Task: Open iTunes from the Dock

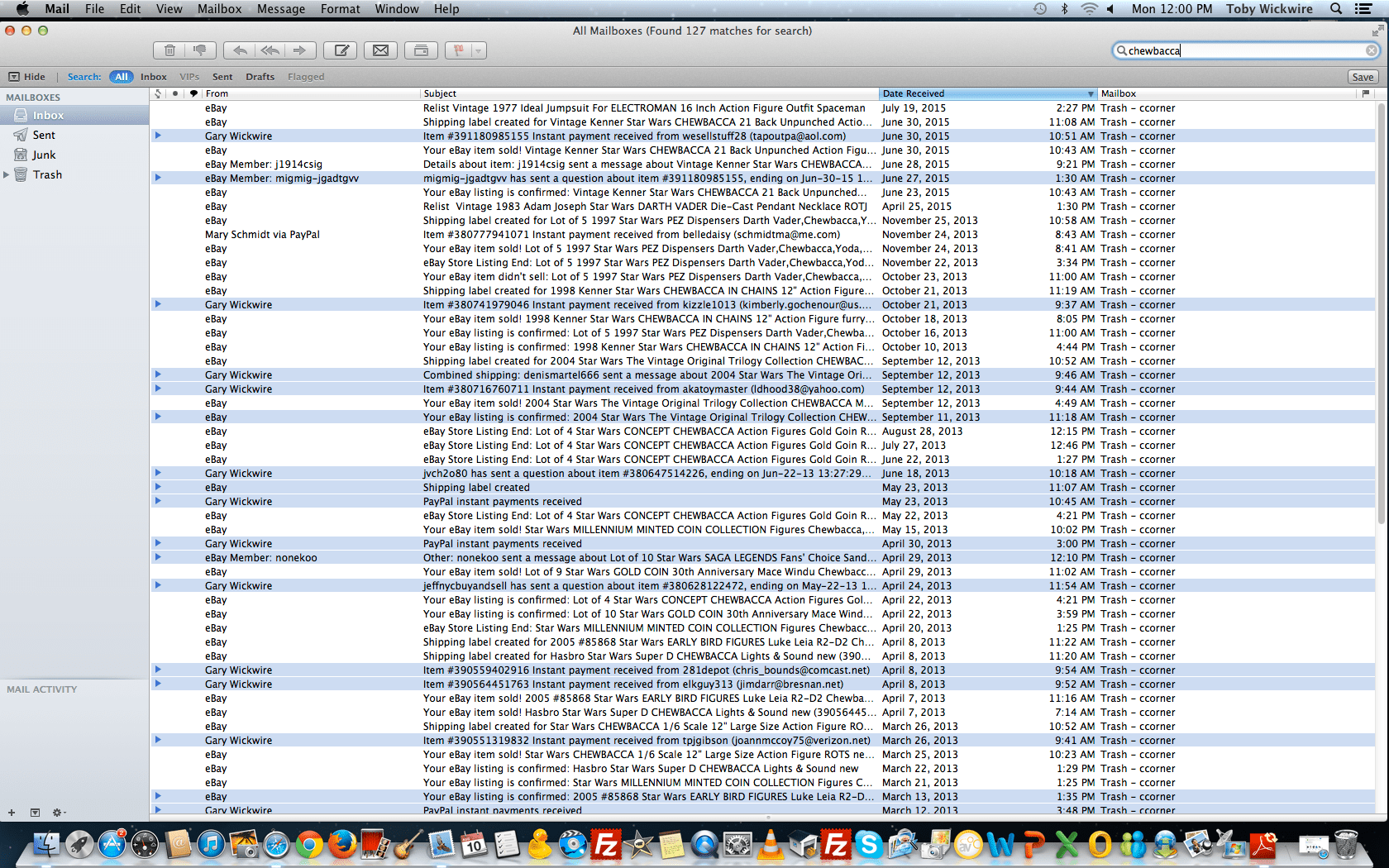Action: point(211,844)
